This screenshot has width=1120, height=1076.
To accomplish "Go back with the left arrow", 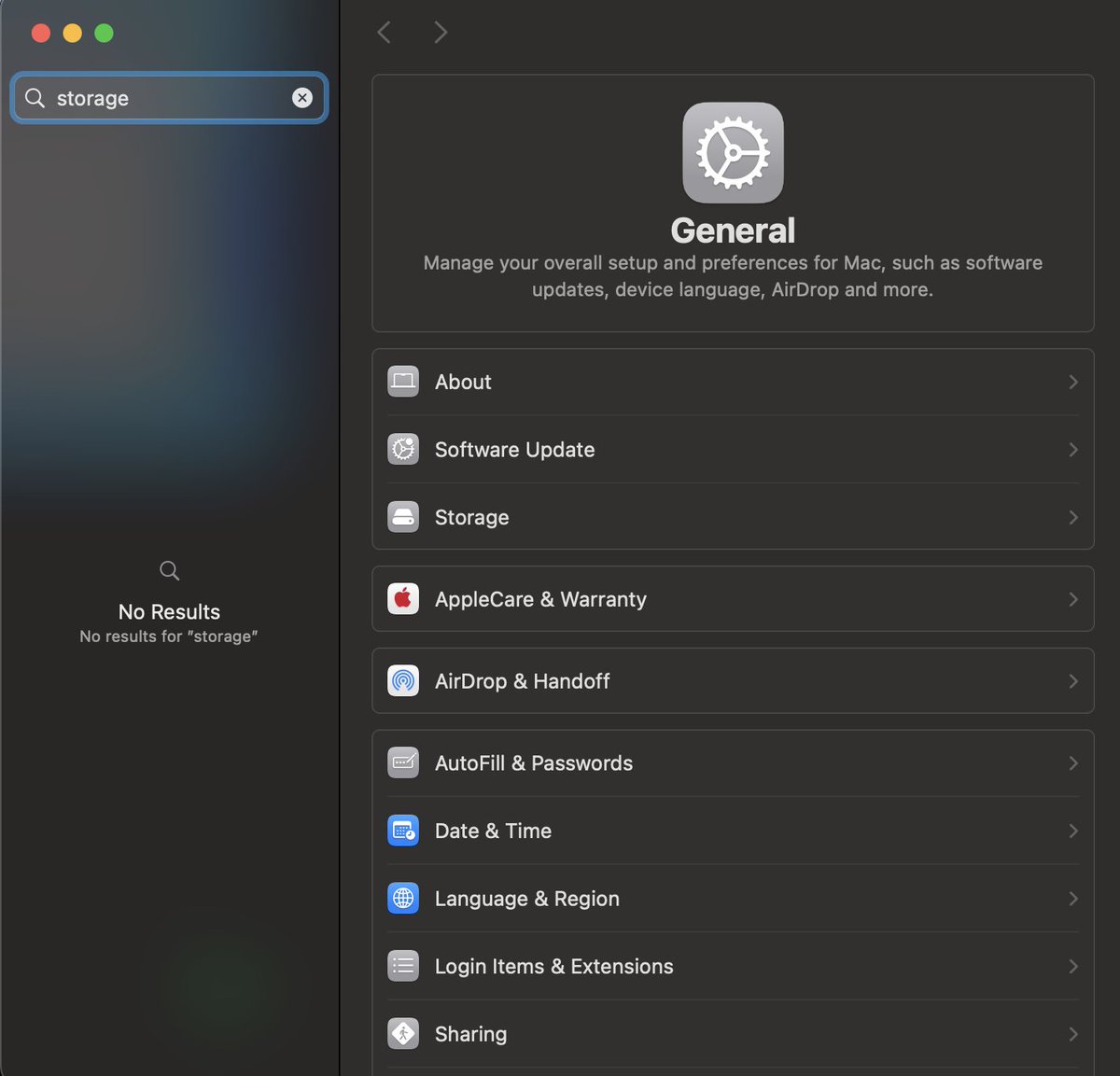I will coord(384,33).
